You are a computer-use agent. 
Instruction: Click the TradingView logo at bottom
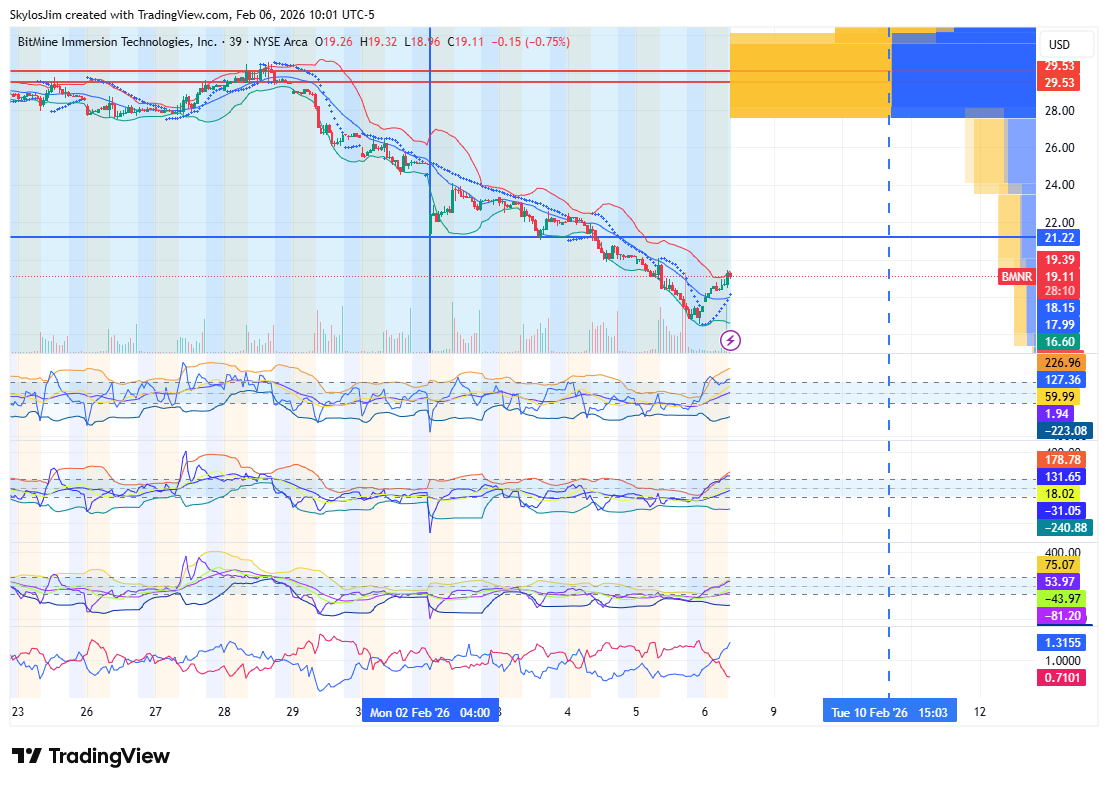(91, 756)
